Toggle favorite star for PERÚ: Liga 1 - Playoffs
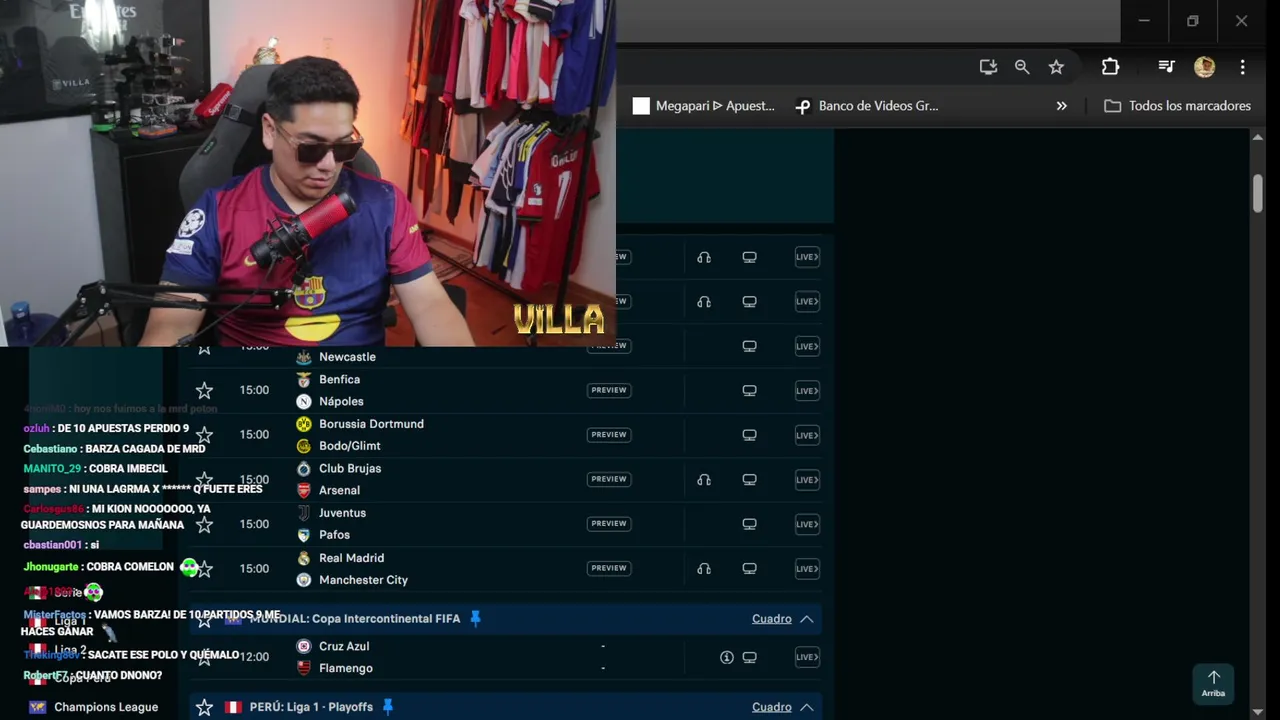 pos(204,707)
